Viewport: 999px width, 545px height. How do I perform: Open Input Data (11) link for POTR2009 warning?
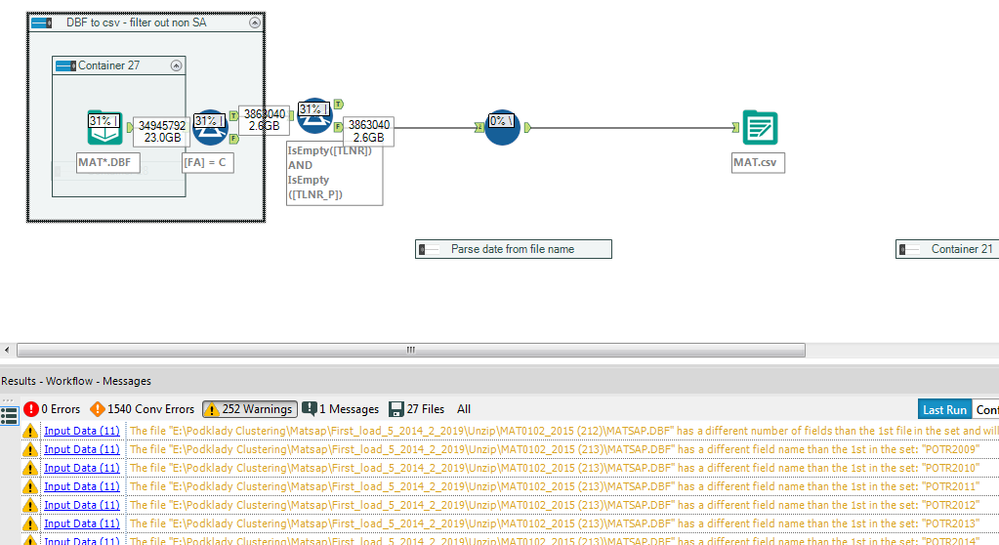[x=82, y=449]
